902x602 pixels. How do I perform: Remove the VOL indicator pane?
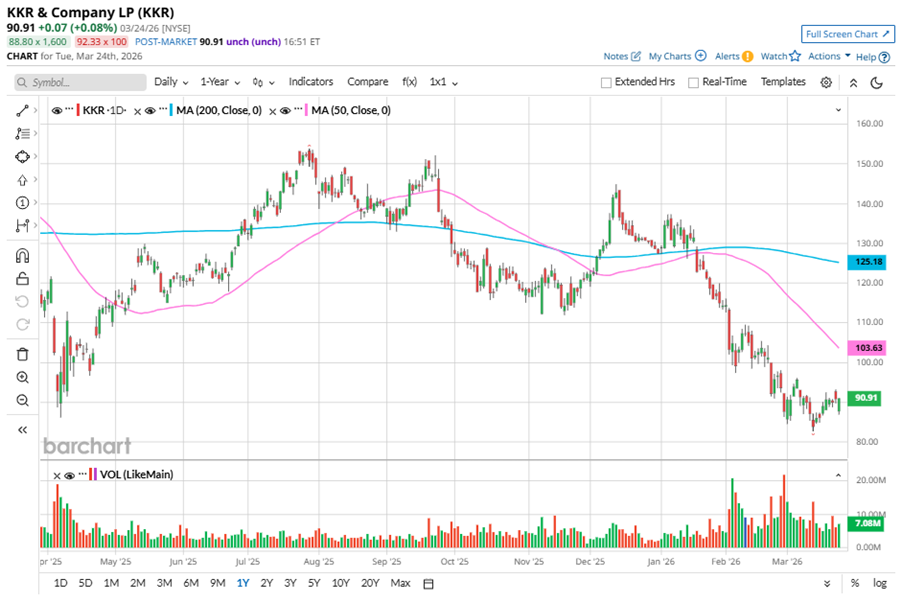tap(57, 475)
